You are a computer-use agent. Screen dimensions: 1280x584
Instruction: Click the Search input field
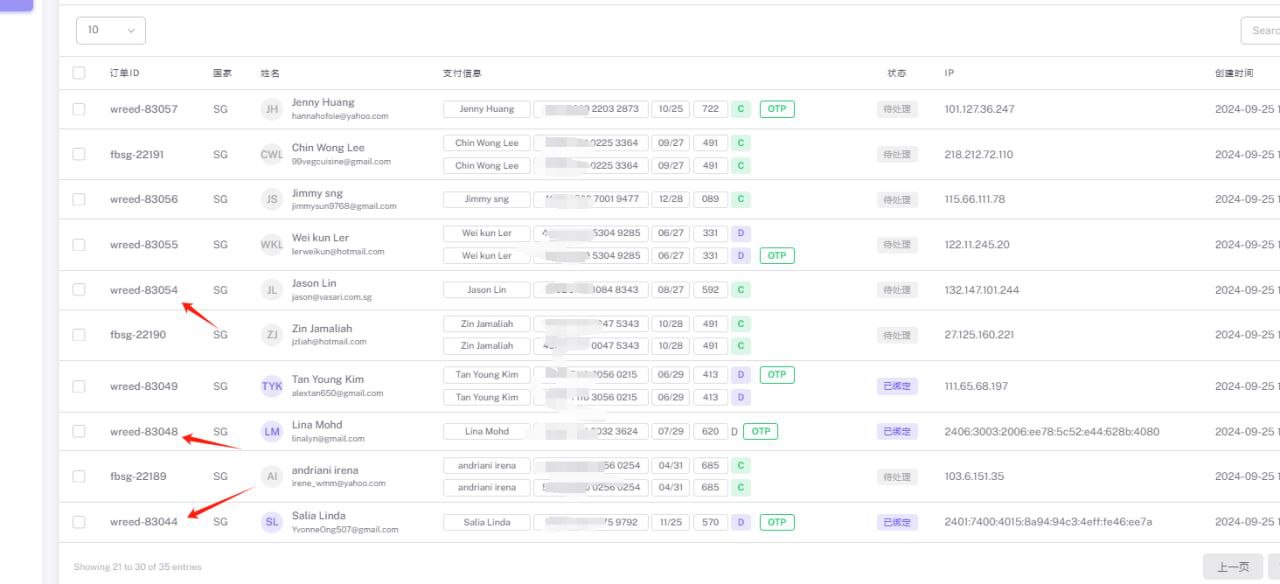(1260, 30)
